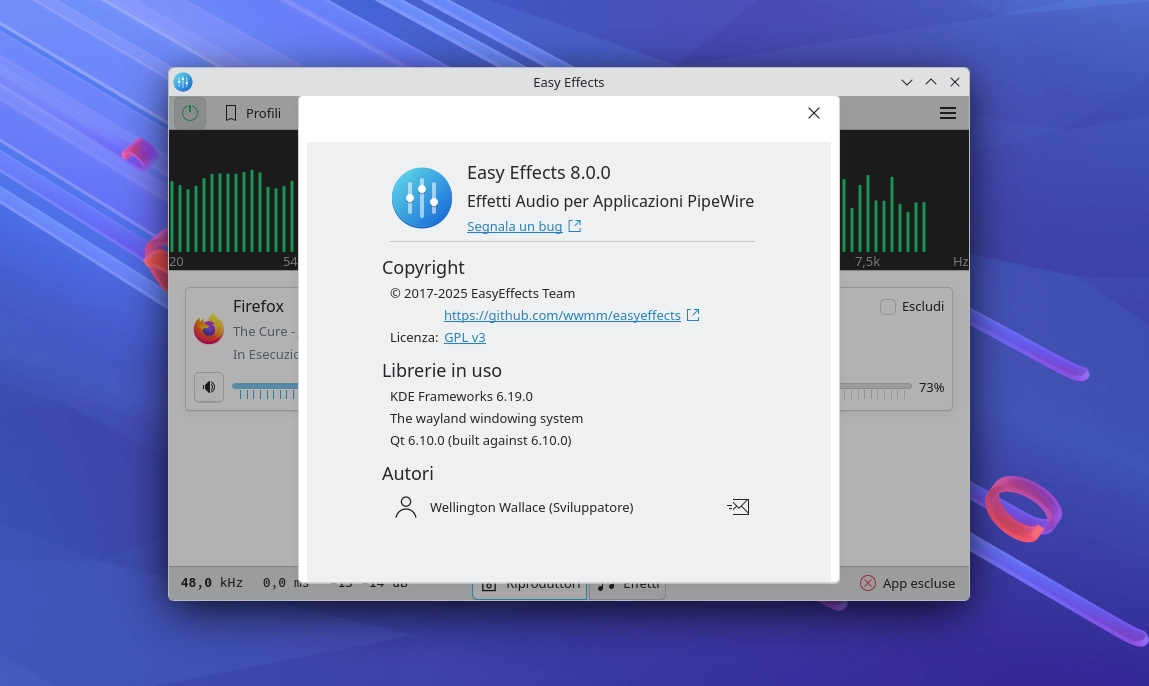Click the Firefox stream icon
The image size is (1149, 686).
[208, 328]
